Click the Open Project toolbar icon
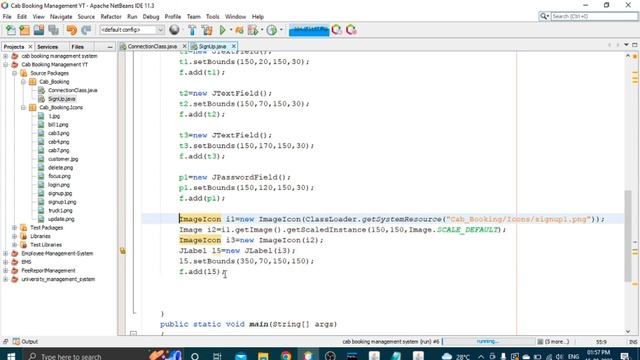 [39, 30]
